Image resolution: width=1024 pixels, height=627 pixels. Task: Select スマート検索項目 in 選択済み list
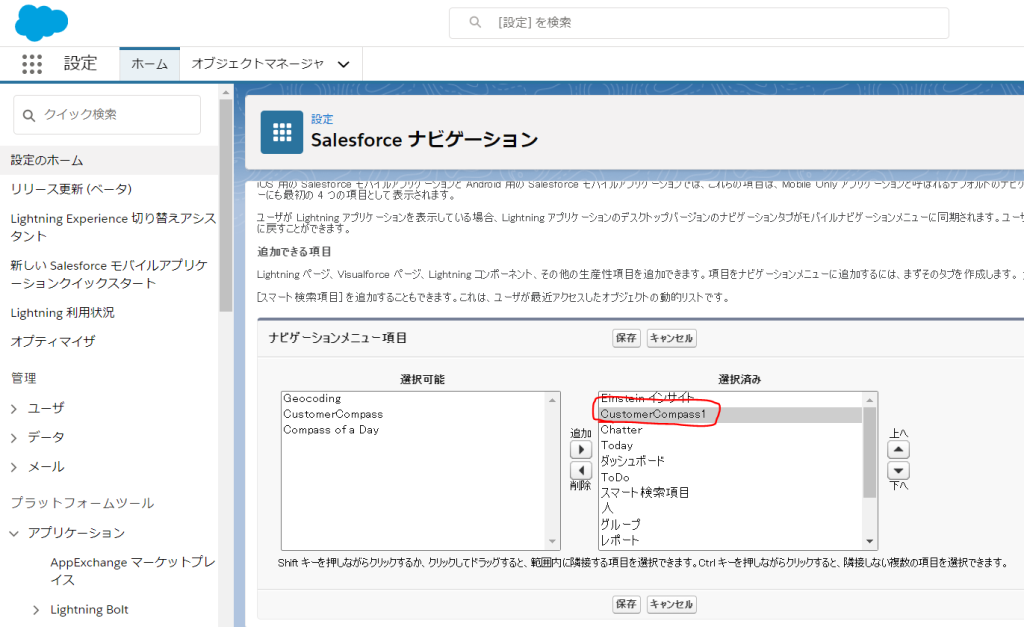[645, 492]
